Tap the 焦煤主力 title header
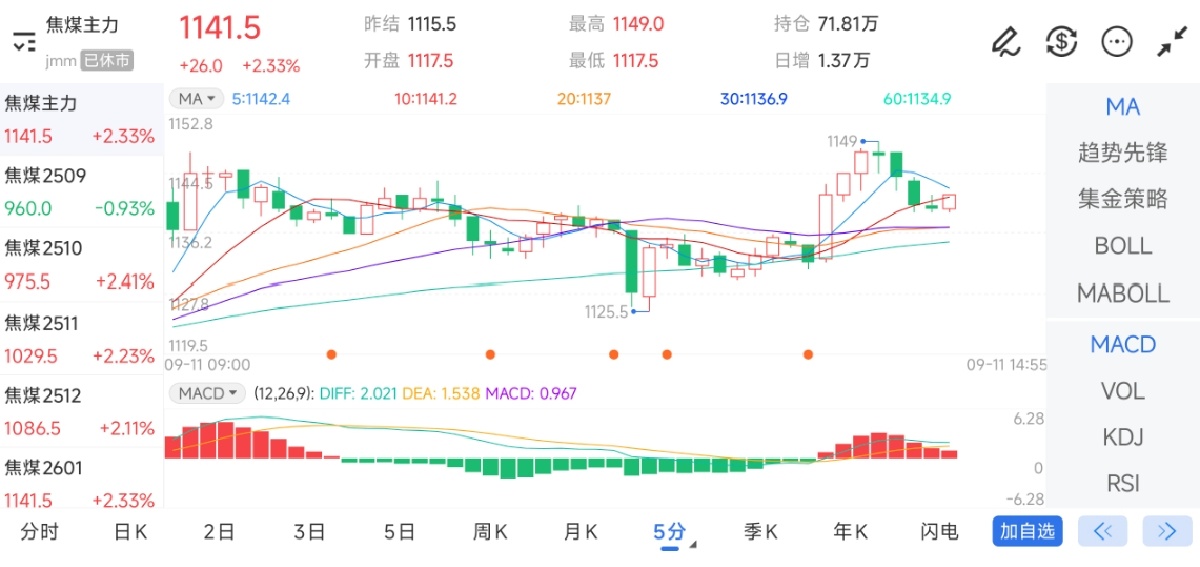This screenshot has width=1200, height=567. [82, 25]
